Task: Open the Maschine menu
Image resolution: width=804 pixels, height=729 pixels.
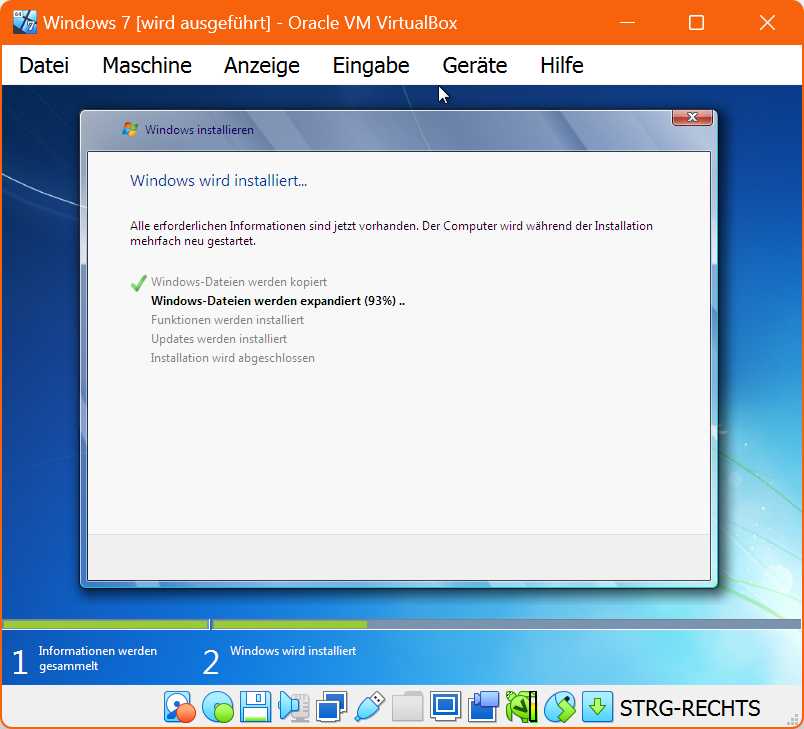Action: tap(147, 65)
